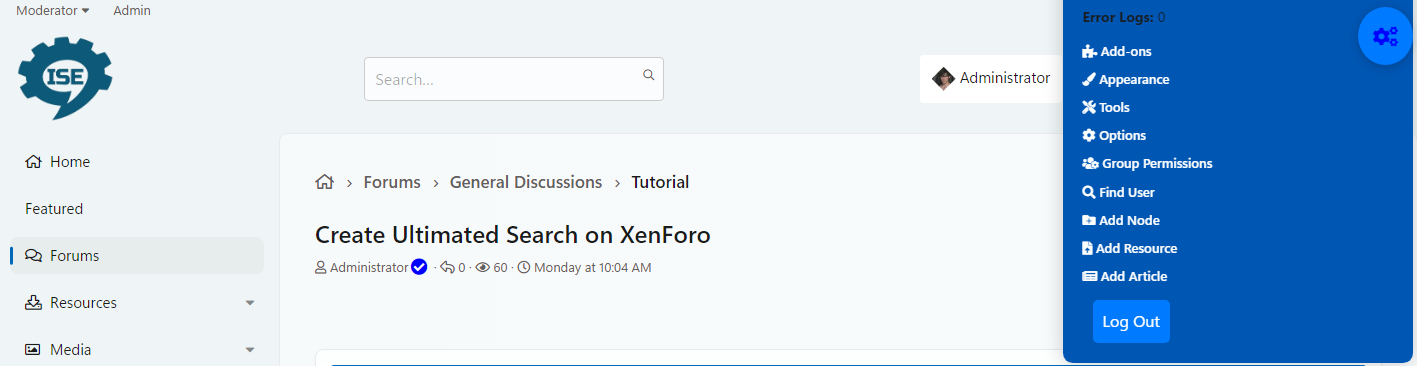Click the blue gears admin panel button
1417x366 pixels.
pos(1385,37)
